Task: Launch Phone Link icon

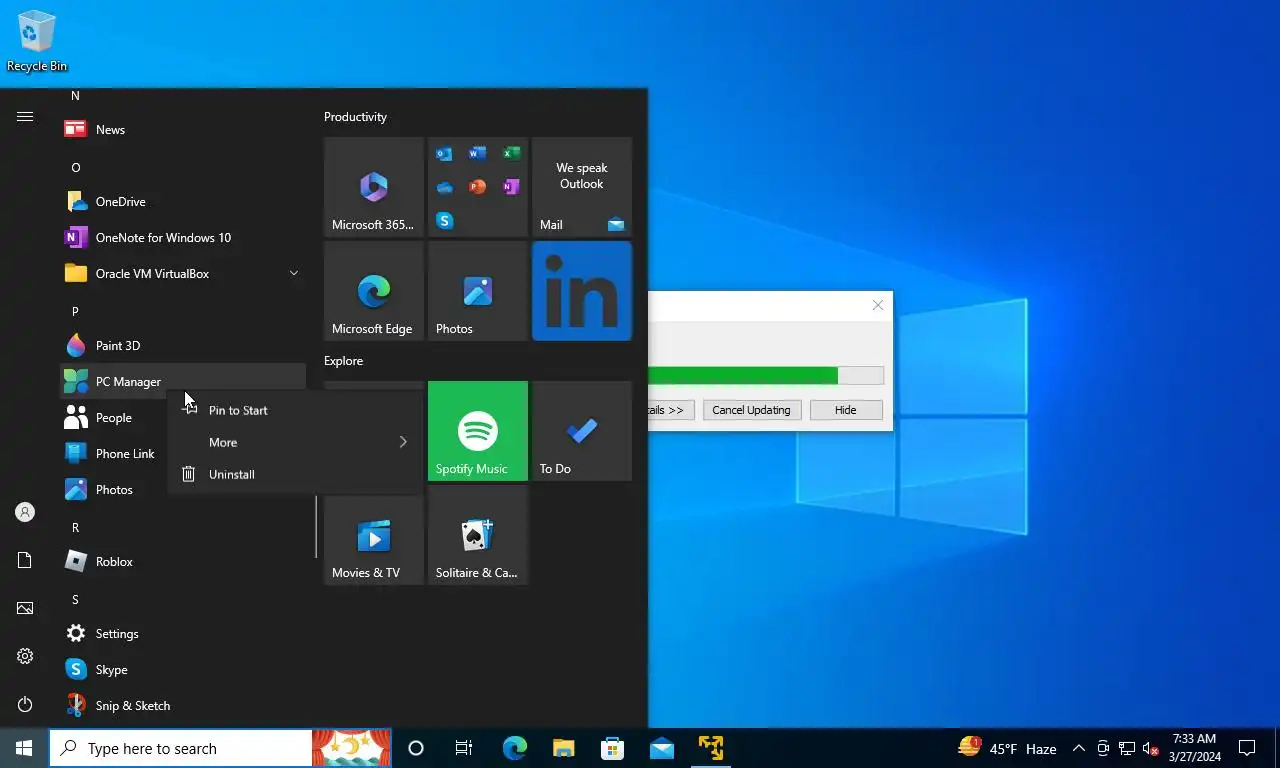Action: pyautogui.click(x=76, y=453)
